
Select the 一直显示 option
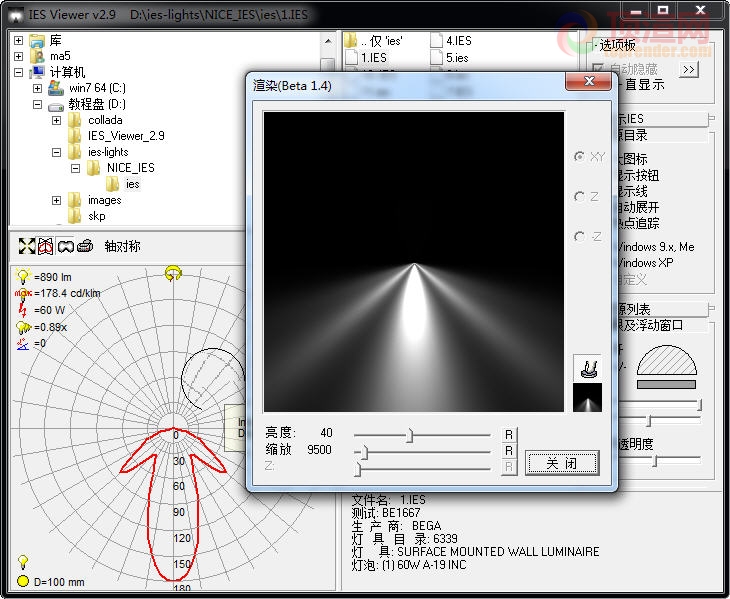(x=644, y=85)
